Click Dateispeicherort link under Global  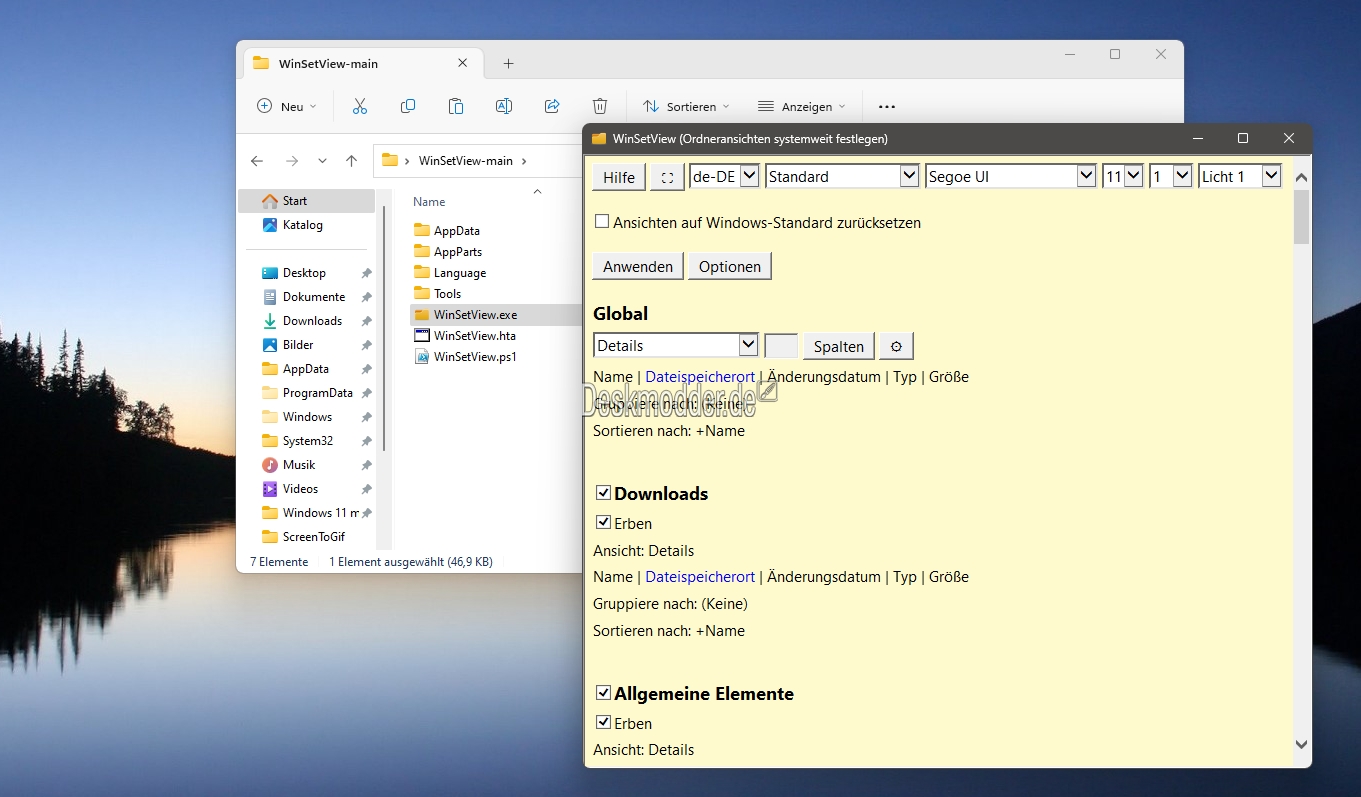(700, 377)
